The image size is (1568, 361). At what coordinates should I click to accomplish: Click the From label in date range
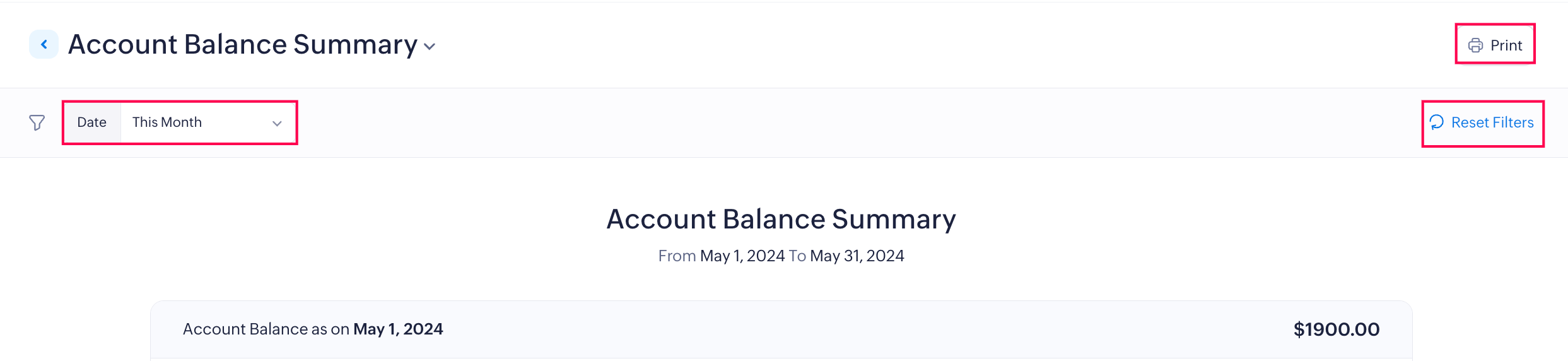[676, 256]
